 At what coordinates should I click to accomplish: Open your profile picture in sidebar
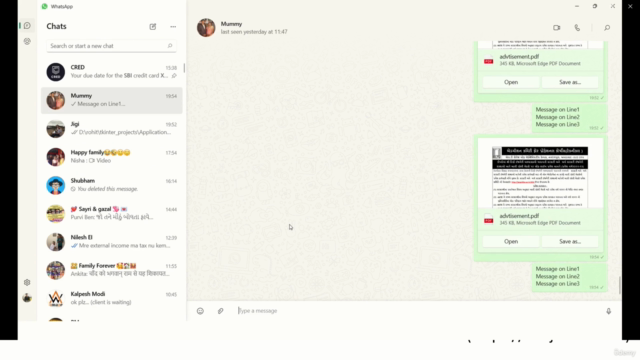27,298
